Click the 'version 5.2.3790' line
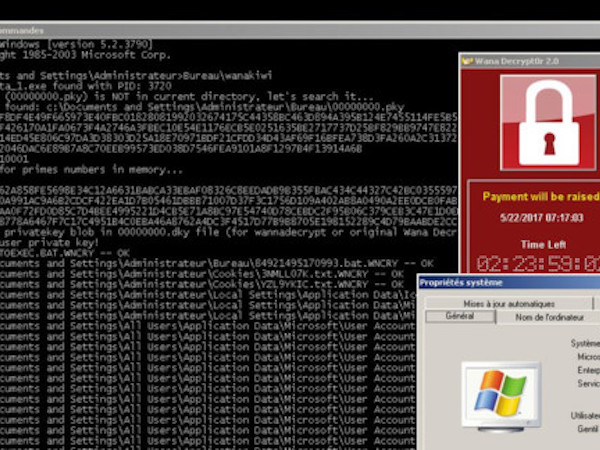The image size is (600, 450). [x=77, y=44]
